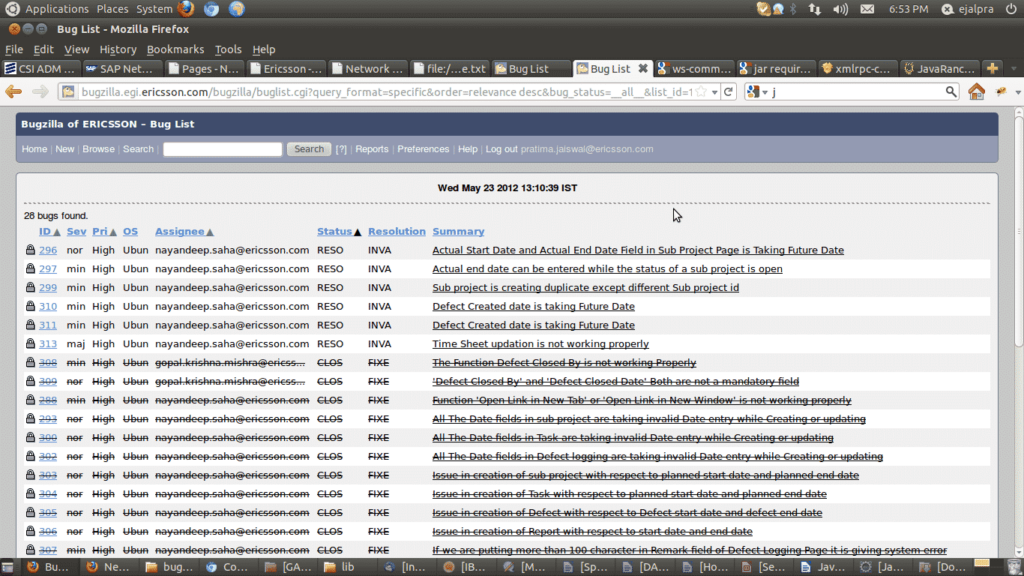
Task: Sort the bug list by Status column
Action: coord(334,231)
